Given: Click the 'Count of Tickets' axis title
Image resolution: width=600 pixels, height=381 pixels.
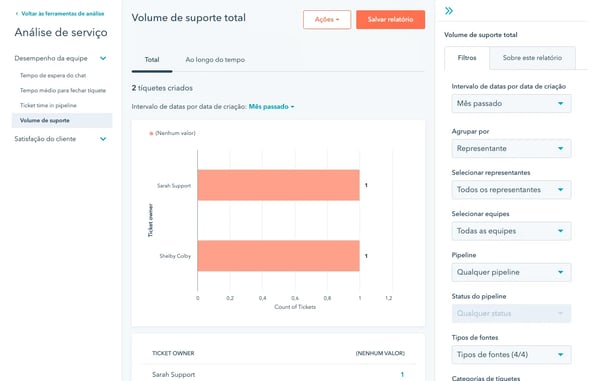Looking at the screenshot, I should pyautogui.click(x=295, y=307).
